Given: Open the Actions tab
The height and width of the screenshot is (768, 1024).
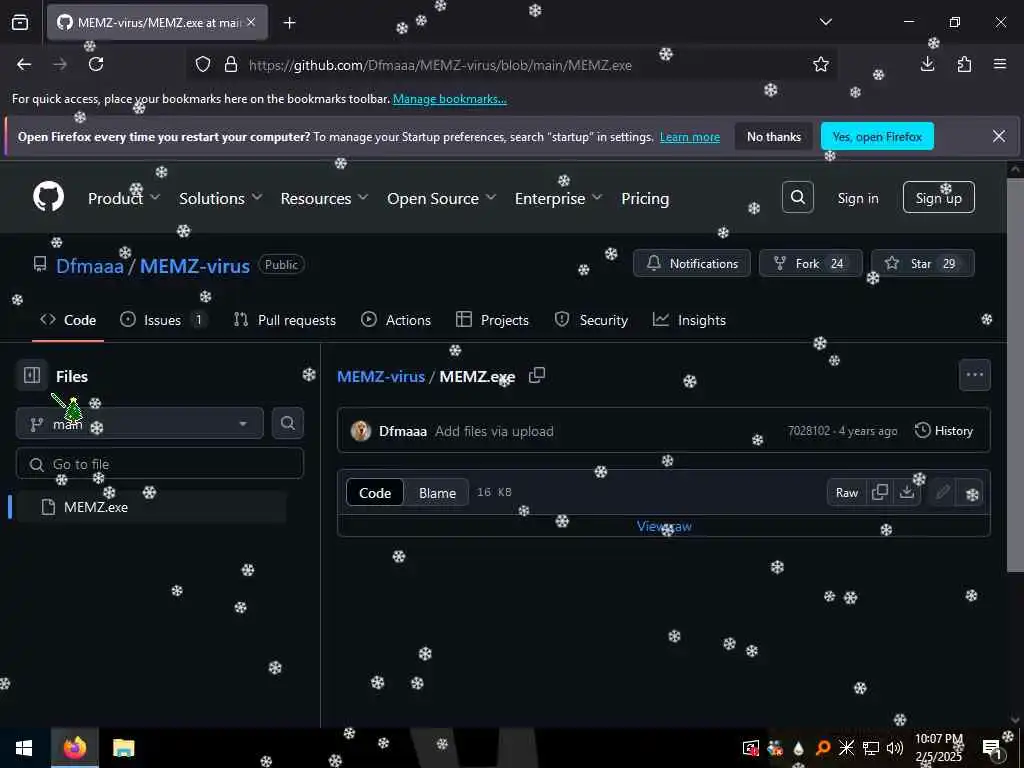Looking at the screenshot, I should pos(396,320).
